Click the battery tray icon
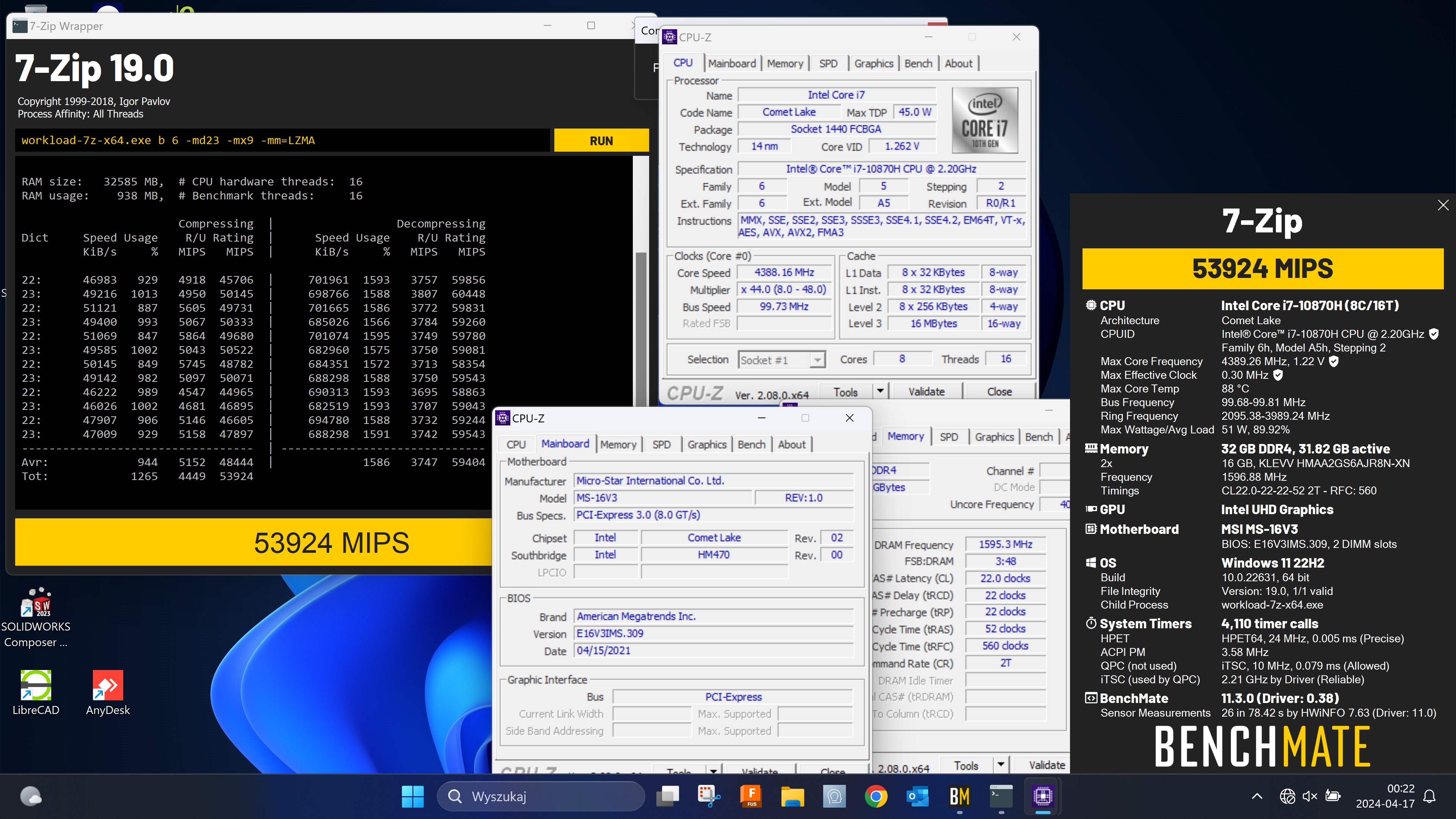This screenshot has width=1456, height=819. tap(1333, 796)
